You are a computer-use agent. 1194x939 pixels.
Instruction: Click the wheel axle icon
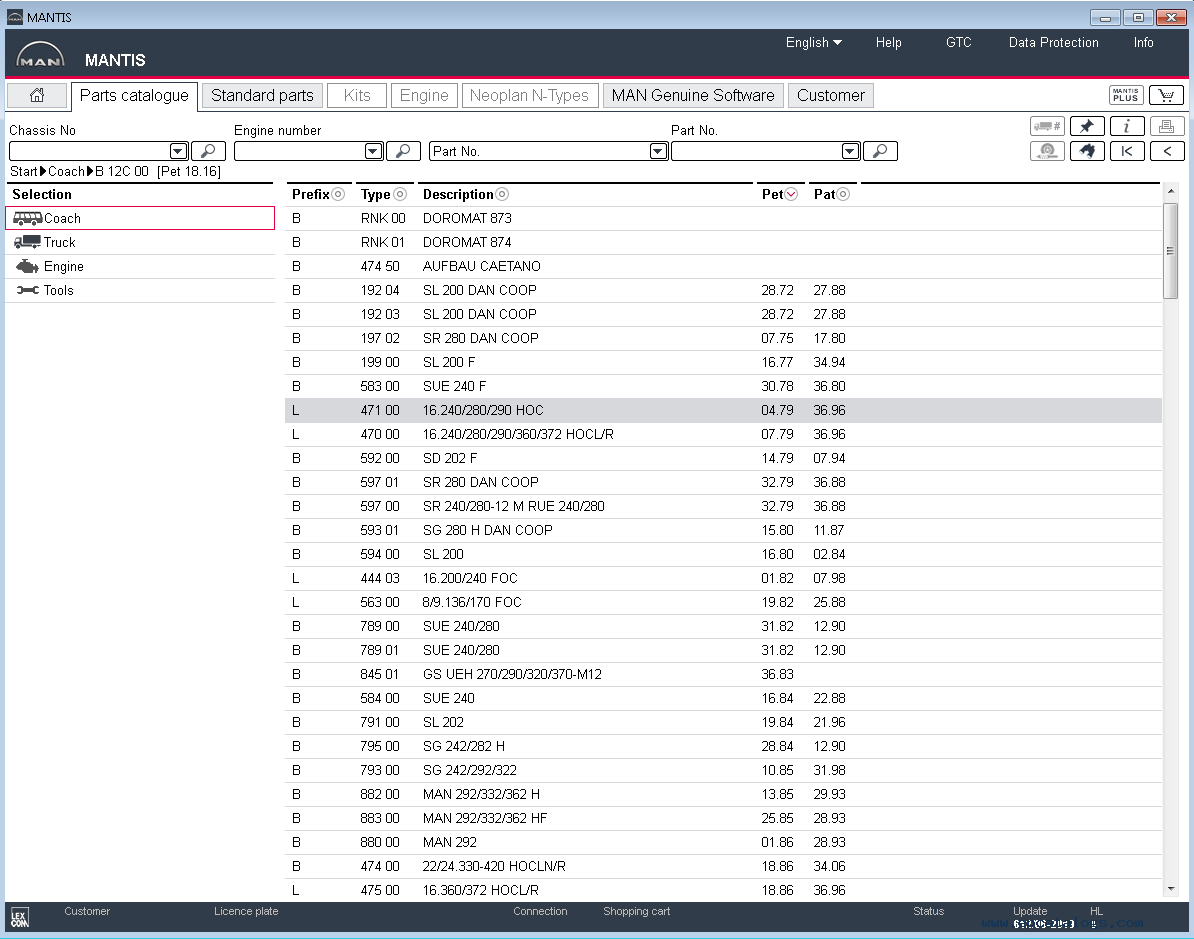(1047, 151)
